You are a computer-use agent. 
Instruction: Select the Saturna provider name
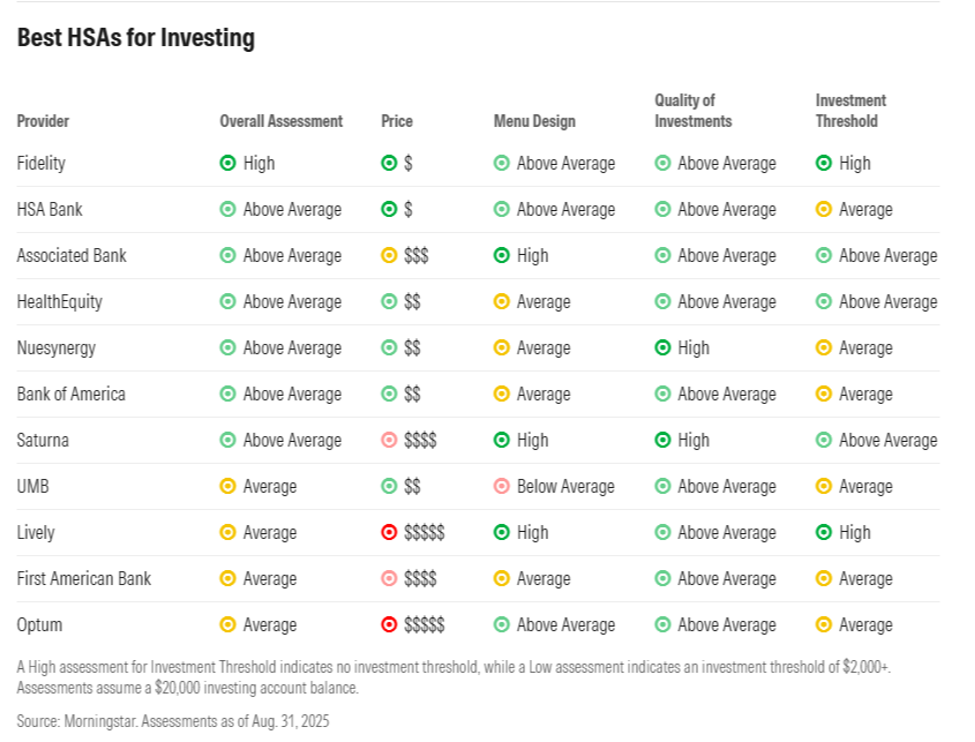pos(43,440)
